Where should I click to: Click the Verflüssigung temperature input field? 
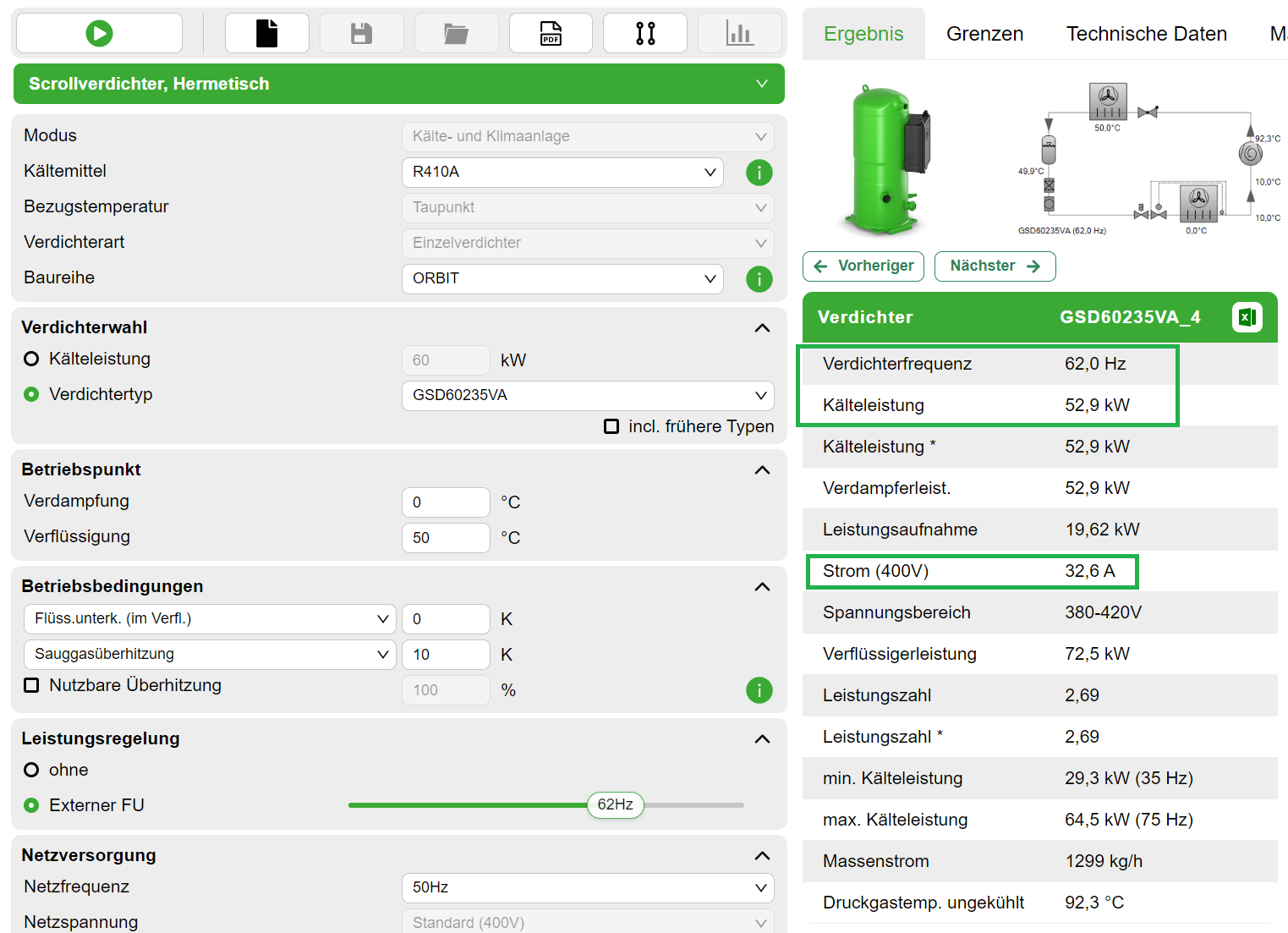(x=446, y=537)
